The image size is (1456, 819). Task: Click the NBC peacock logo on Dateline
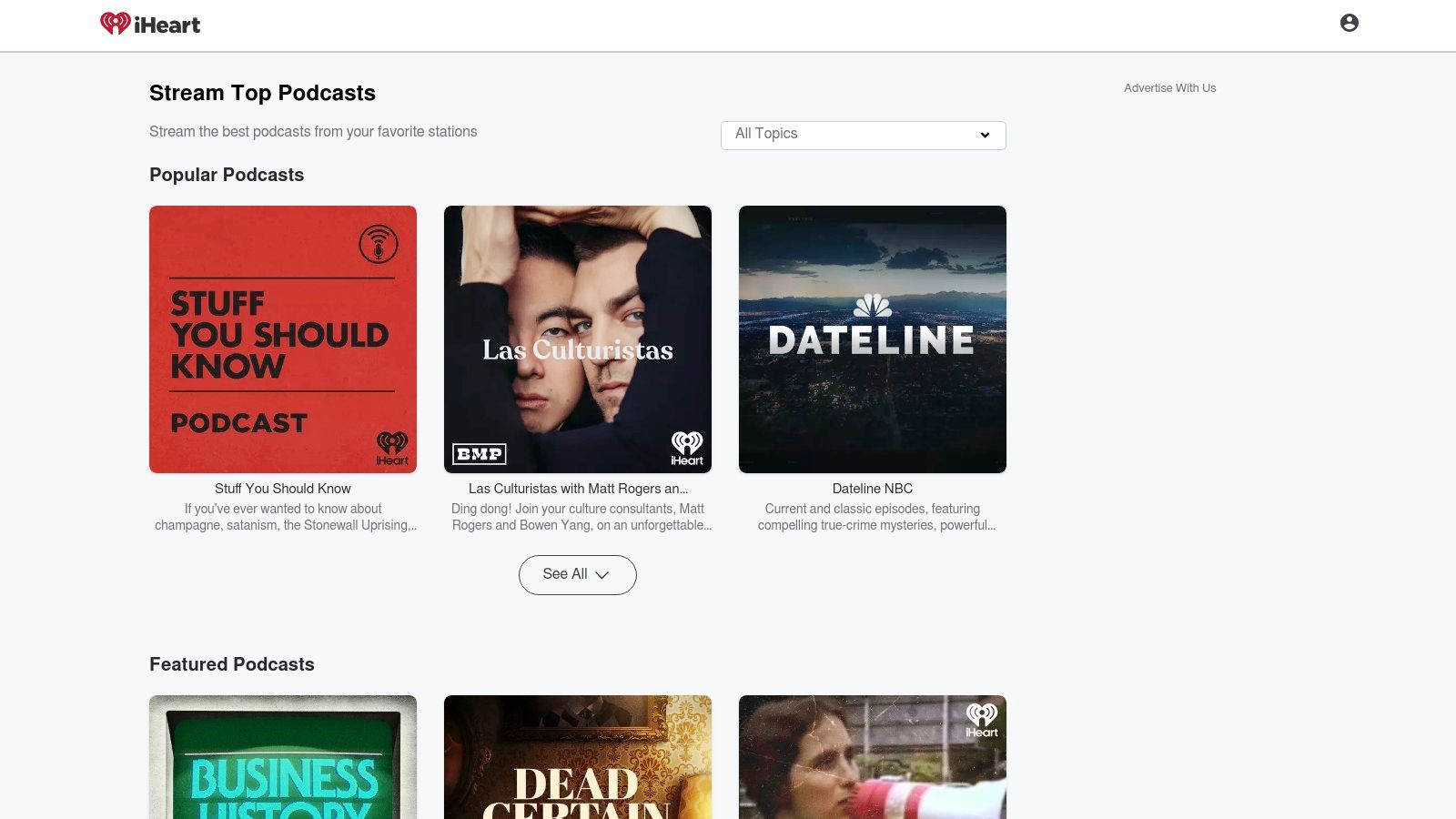click(x=872, y=306)
